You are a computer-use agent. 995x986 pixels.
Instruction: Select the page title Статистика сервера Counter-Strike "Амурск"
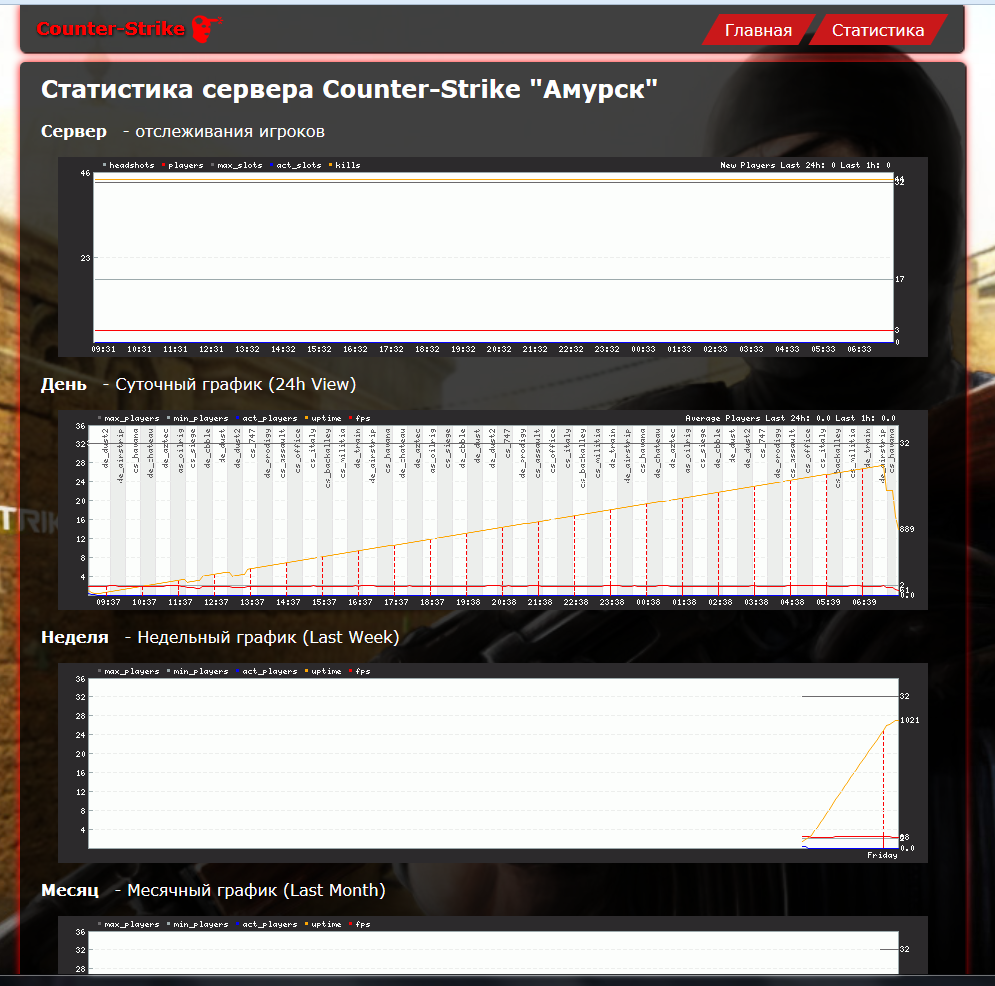(349, 89)
